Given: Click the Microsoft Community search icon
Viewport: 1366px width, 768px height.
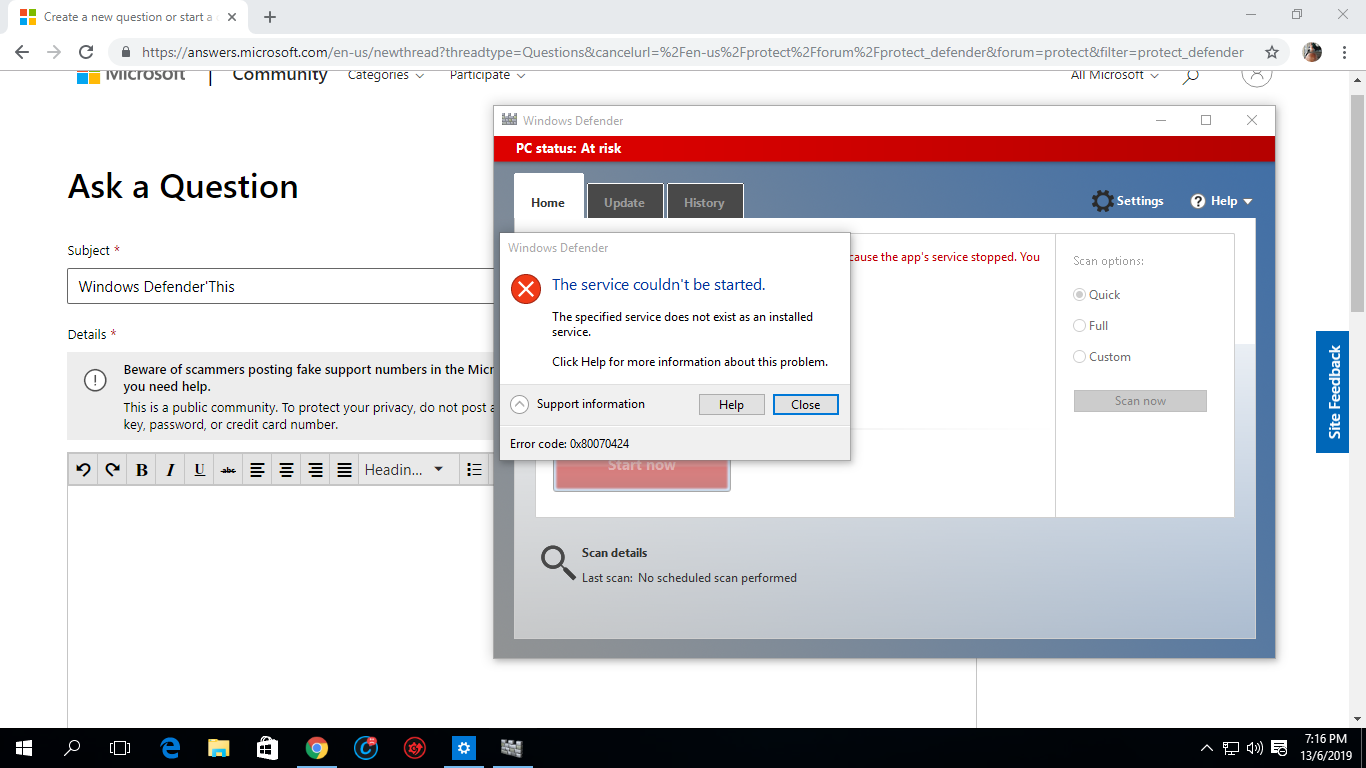Looking at the screenshot, I should pos(1191,76).
